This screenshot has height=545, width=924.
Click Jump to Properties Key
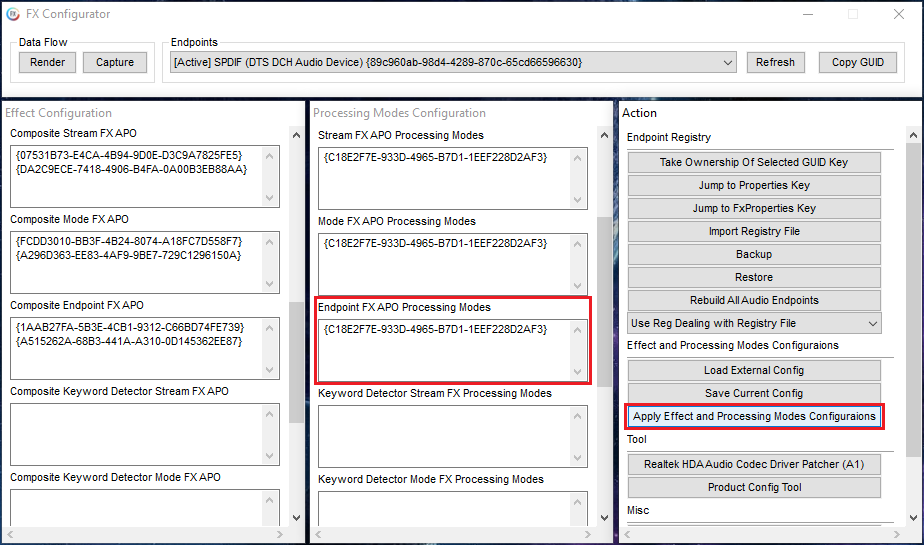coord(754,186)
